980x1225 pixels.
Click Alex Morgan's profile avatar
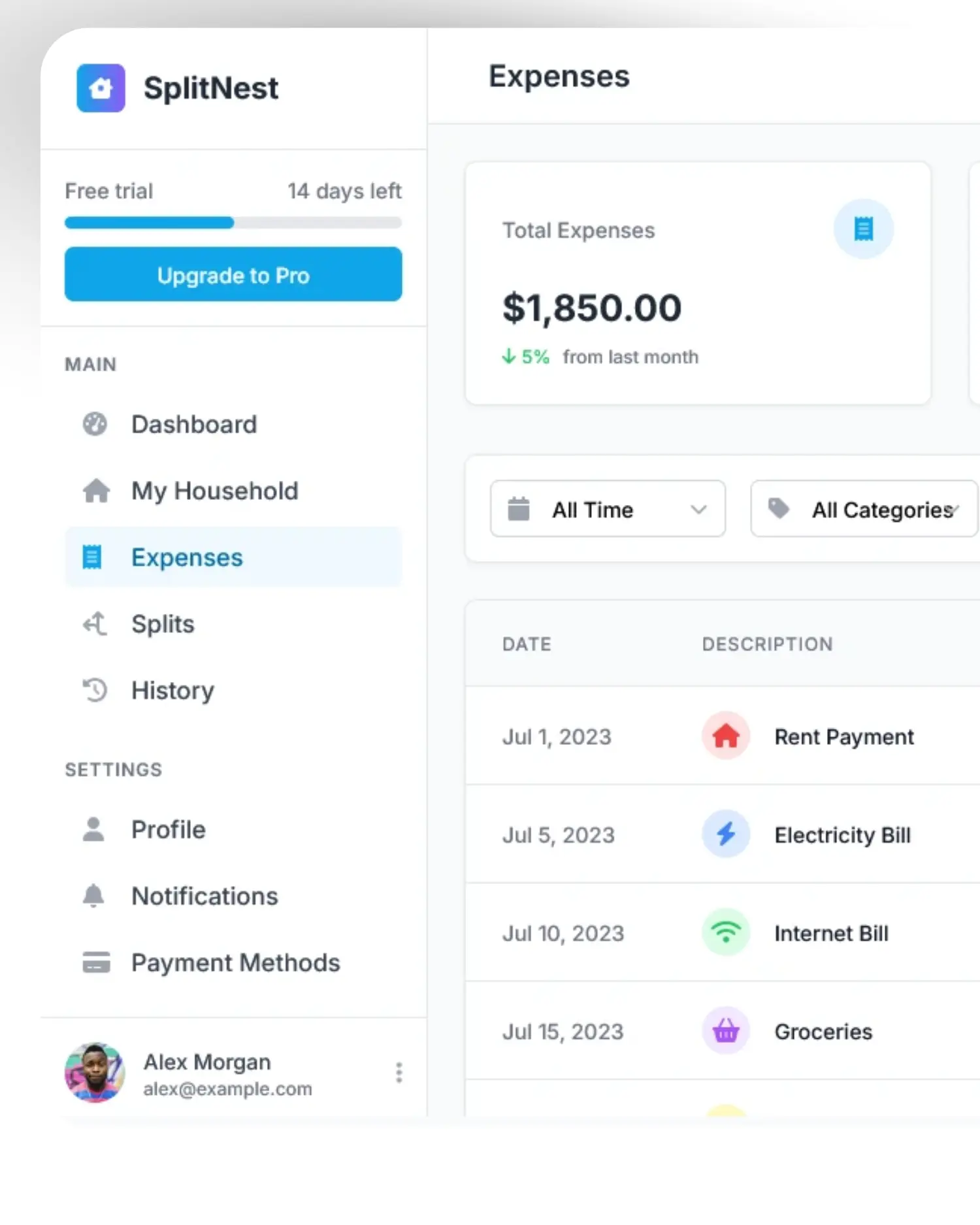(x=95, y=1073)
